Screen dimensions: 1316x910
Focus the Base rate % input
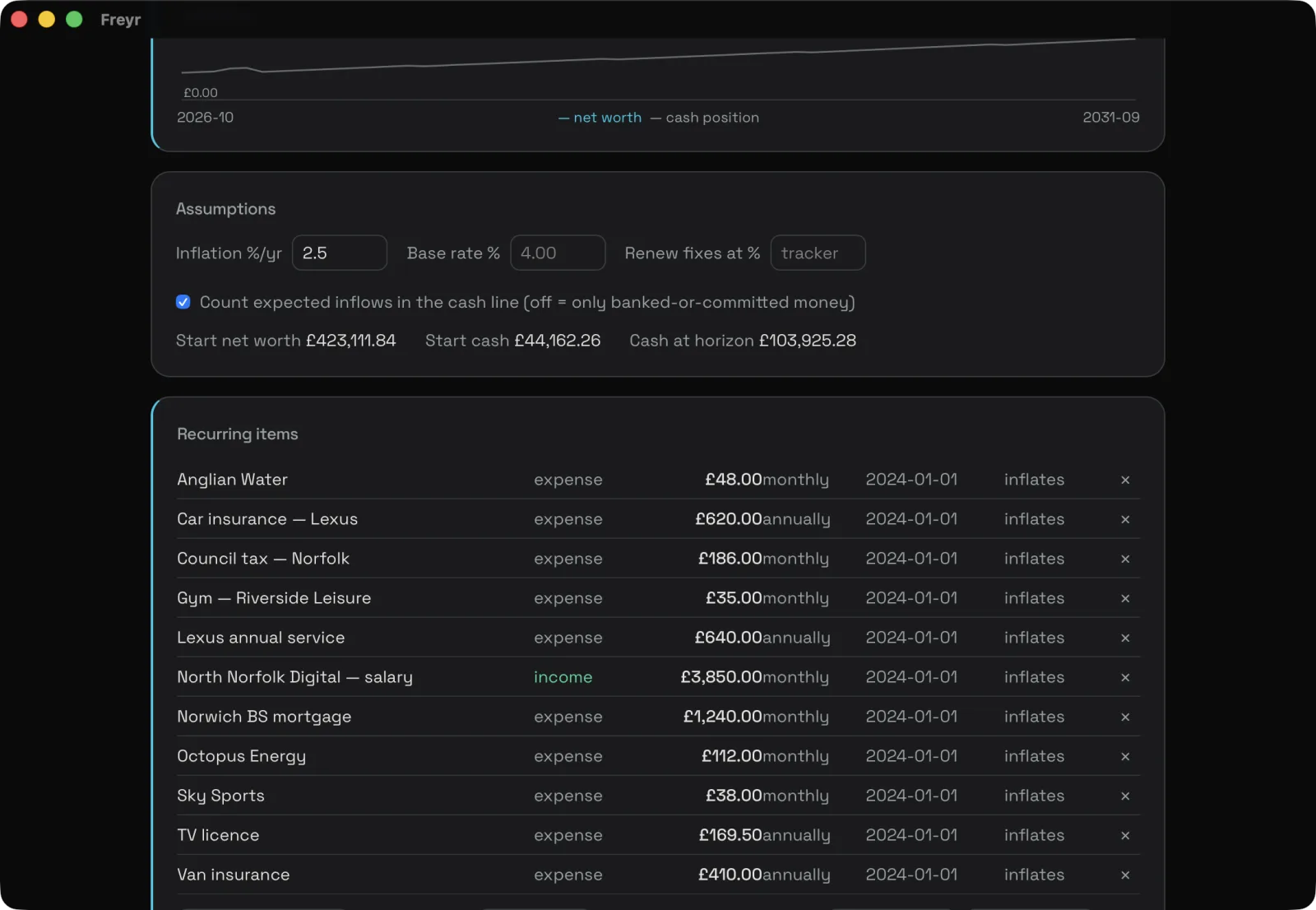click(558, 253)
